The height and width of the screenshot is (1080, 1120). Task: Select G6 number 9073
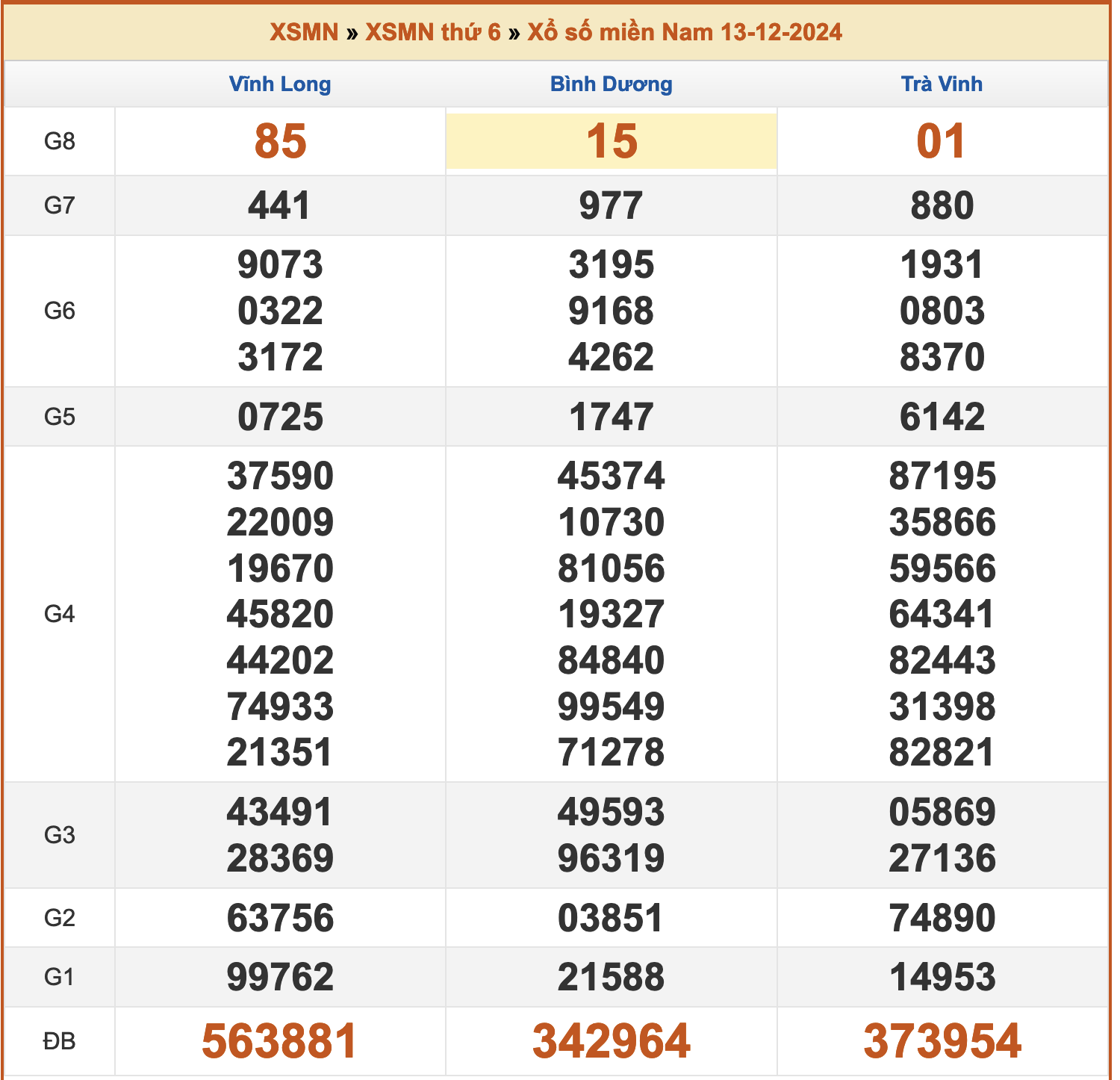coord(280,265)
